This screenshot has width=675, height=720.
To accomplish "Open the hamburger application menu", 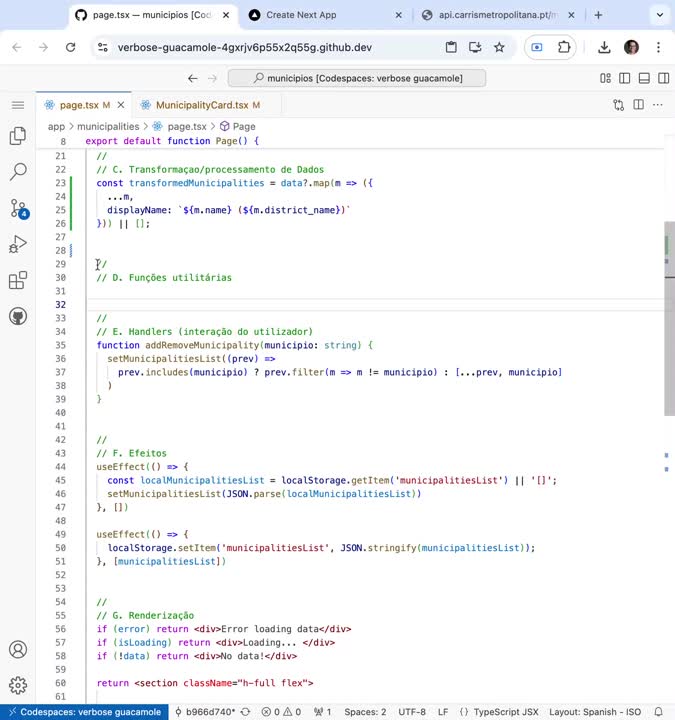I will [18, 105].
